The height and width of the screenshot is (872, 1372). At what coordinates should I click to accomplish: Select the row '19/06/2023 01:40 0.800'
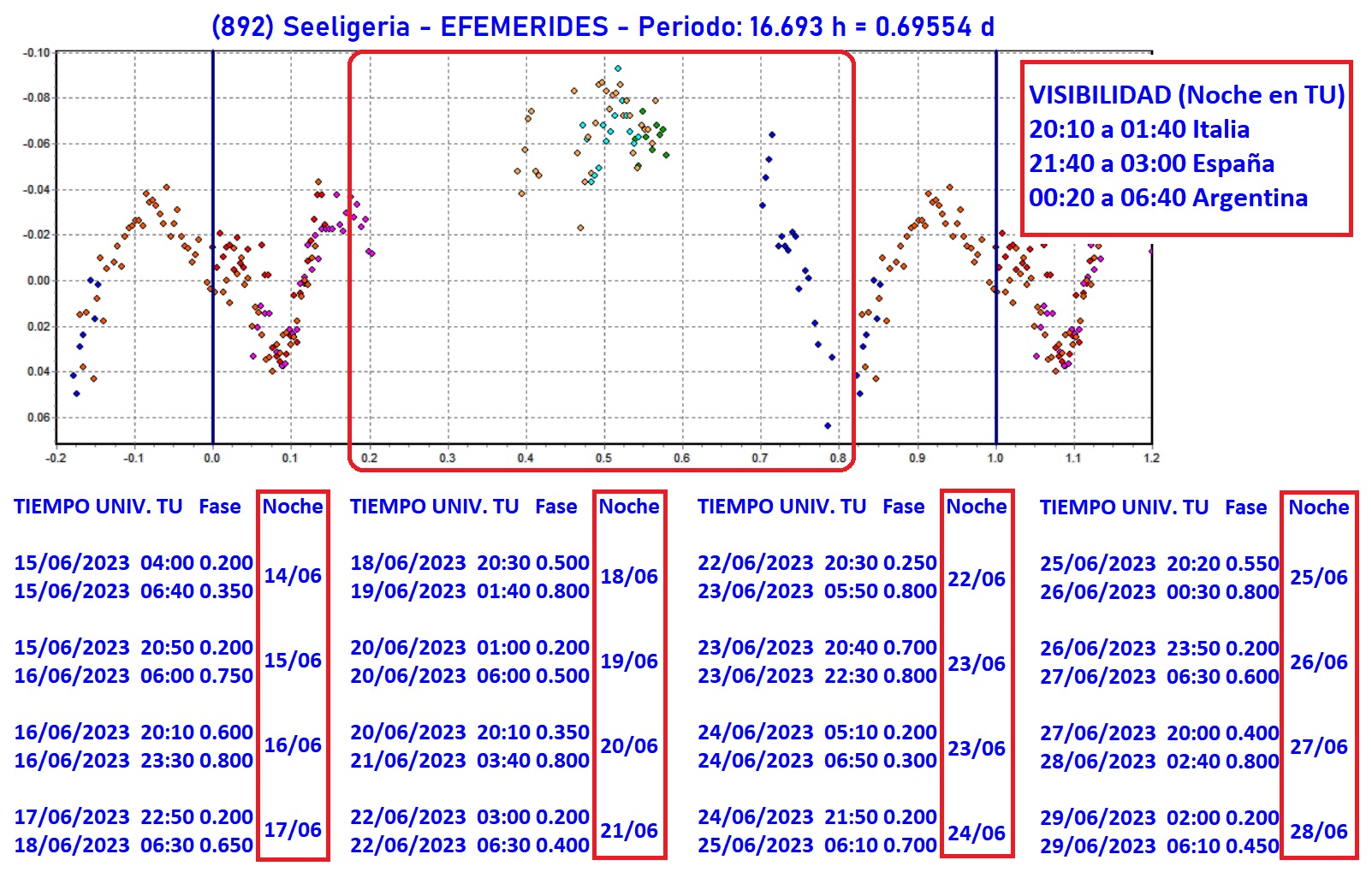(470, 591)
